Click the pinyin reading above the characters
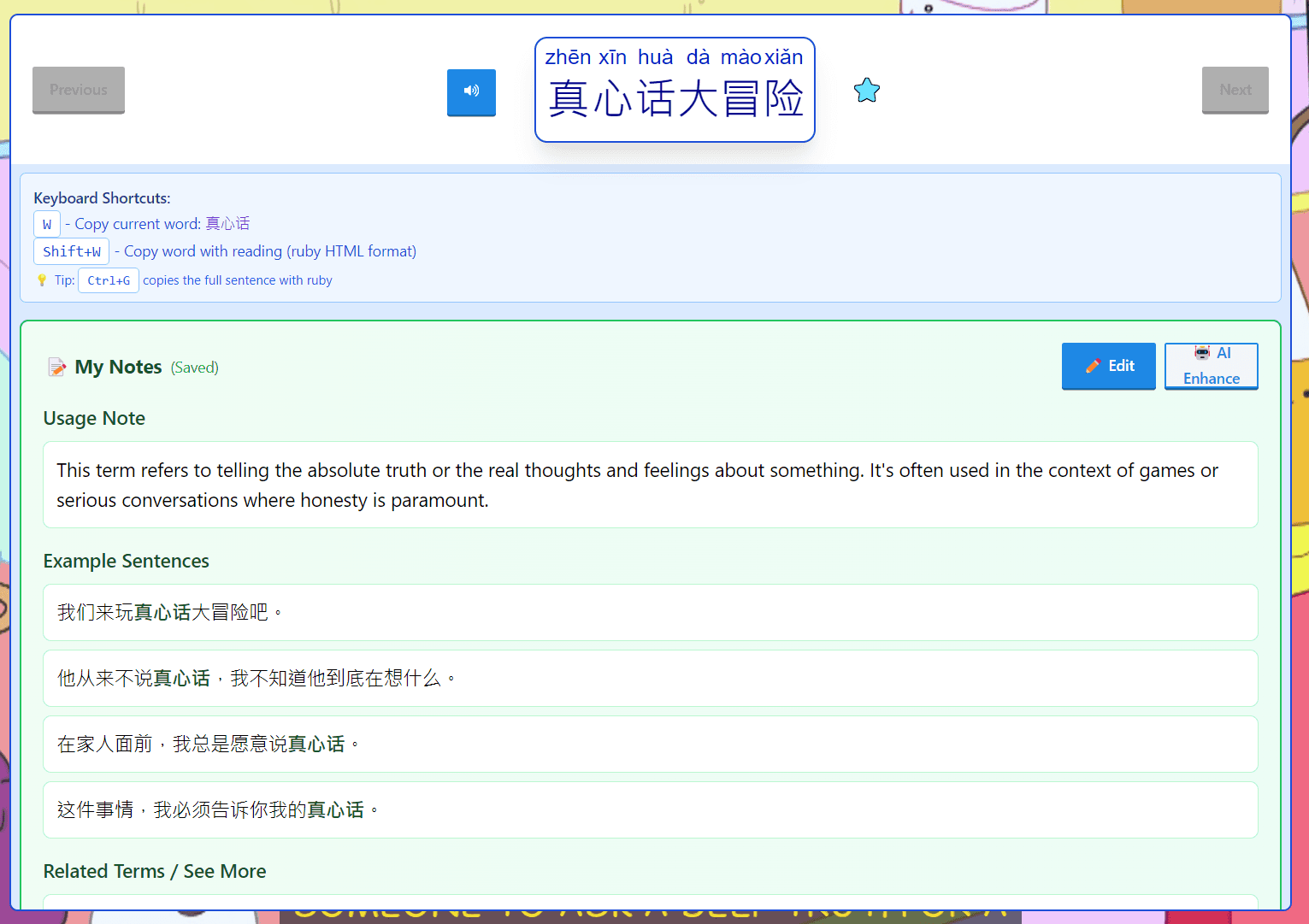 click(674, 56)
